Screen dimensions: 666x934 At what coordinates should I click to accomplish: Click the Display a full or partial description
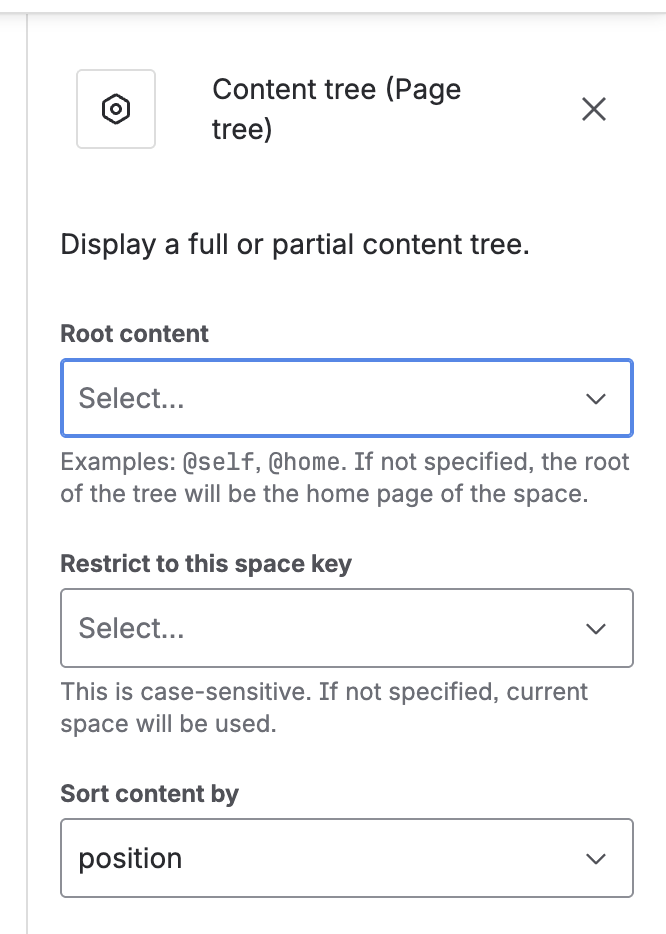295,244
